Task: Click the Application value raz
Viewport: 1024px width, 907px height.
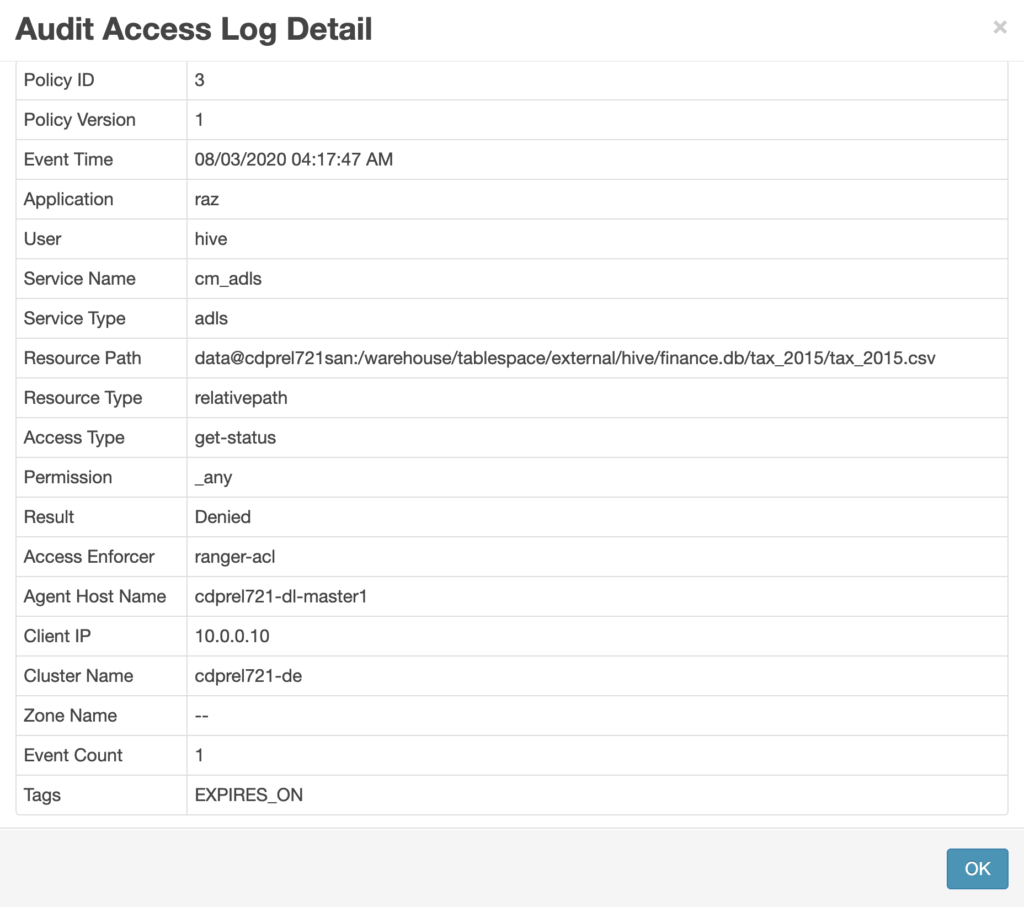Action: [207, 199]
